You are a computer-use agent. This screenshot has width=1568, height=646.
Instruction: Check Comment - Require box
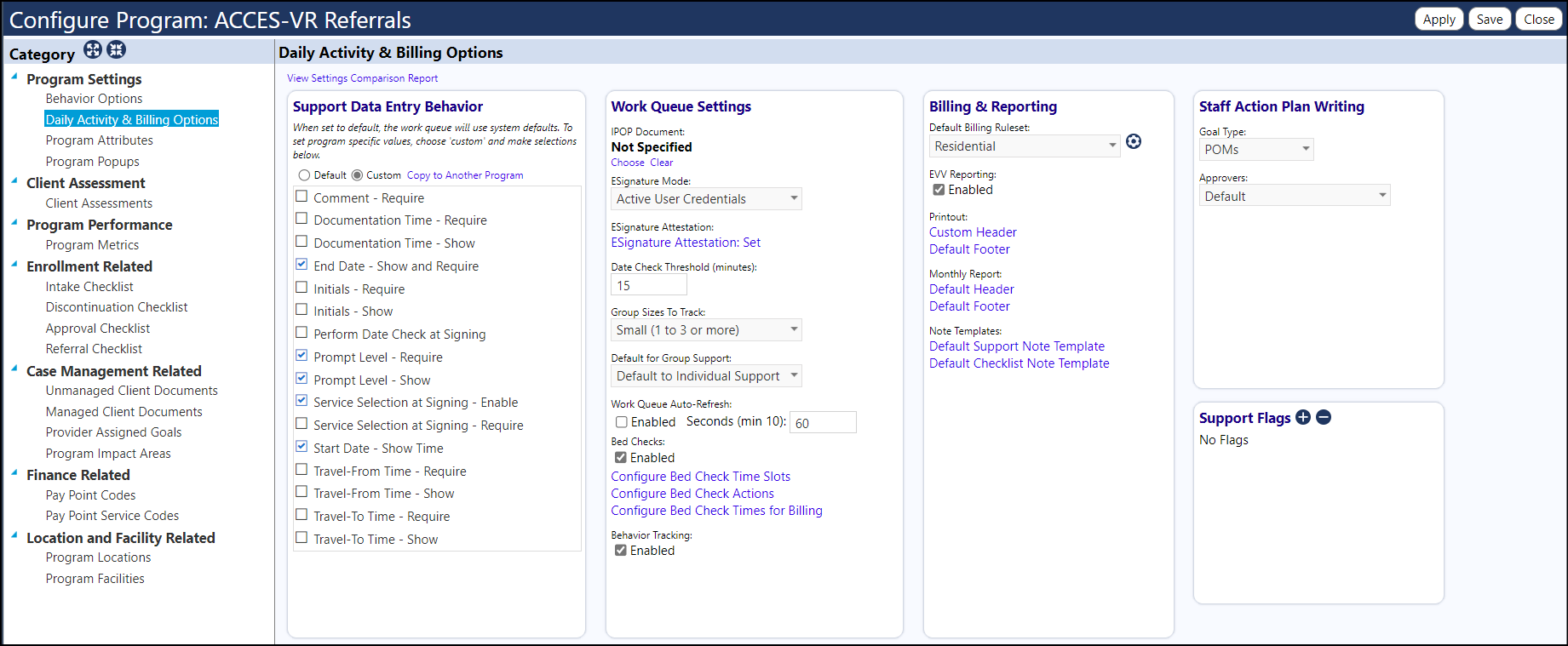click(x=302, y=196)
